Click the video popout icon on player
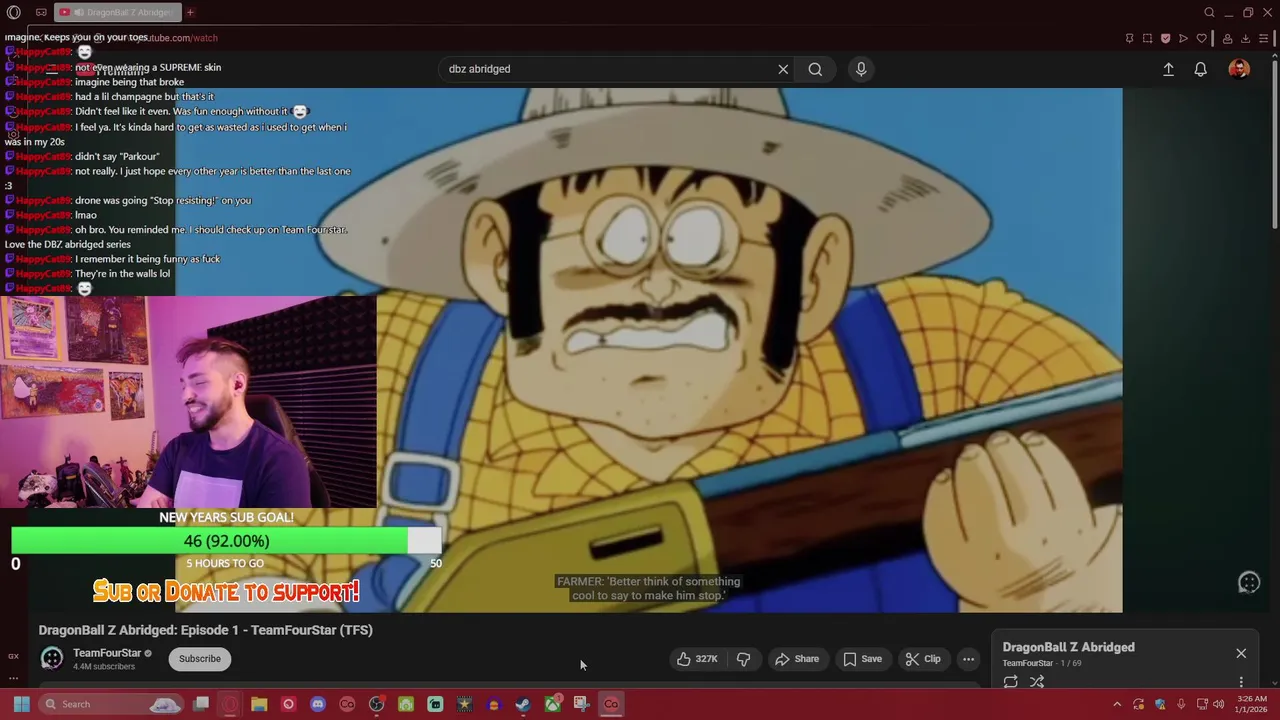Viewport: 1280px width, 720px height. pyautogui.click(x=1249, y=582)
